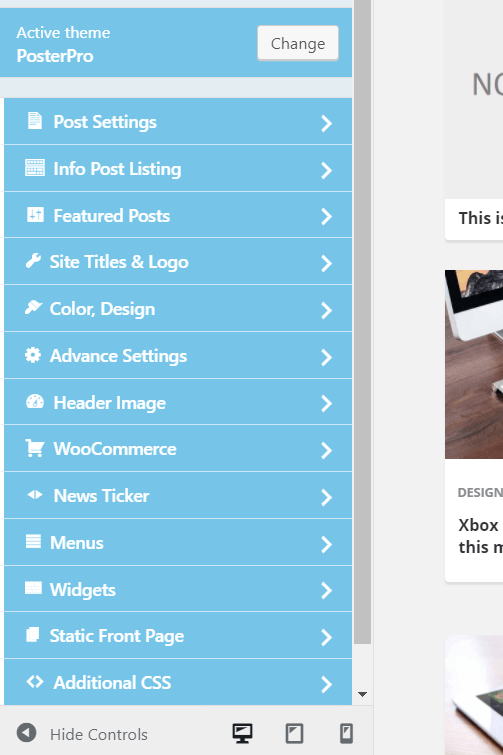This screenshot has width=503, height=755.
Task: Click the Additional CSS code brackets icon
Action: point(35,682)
